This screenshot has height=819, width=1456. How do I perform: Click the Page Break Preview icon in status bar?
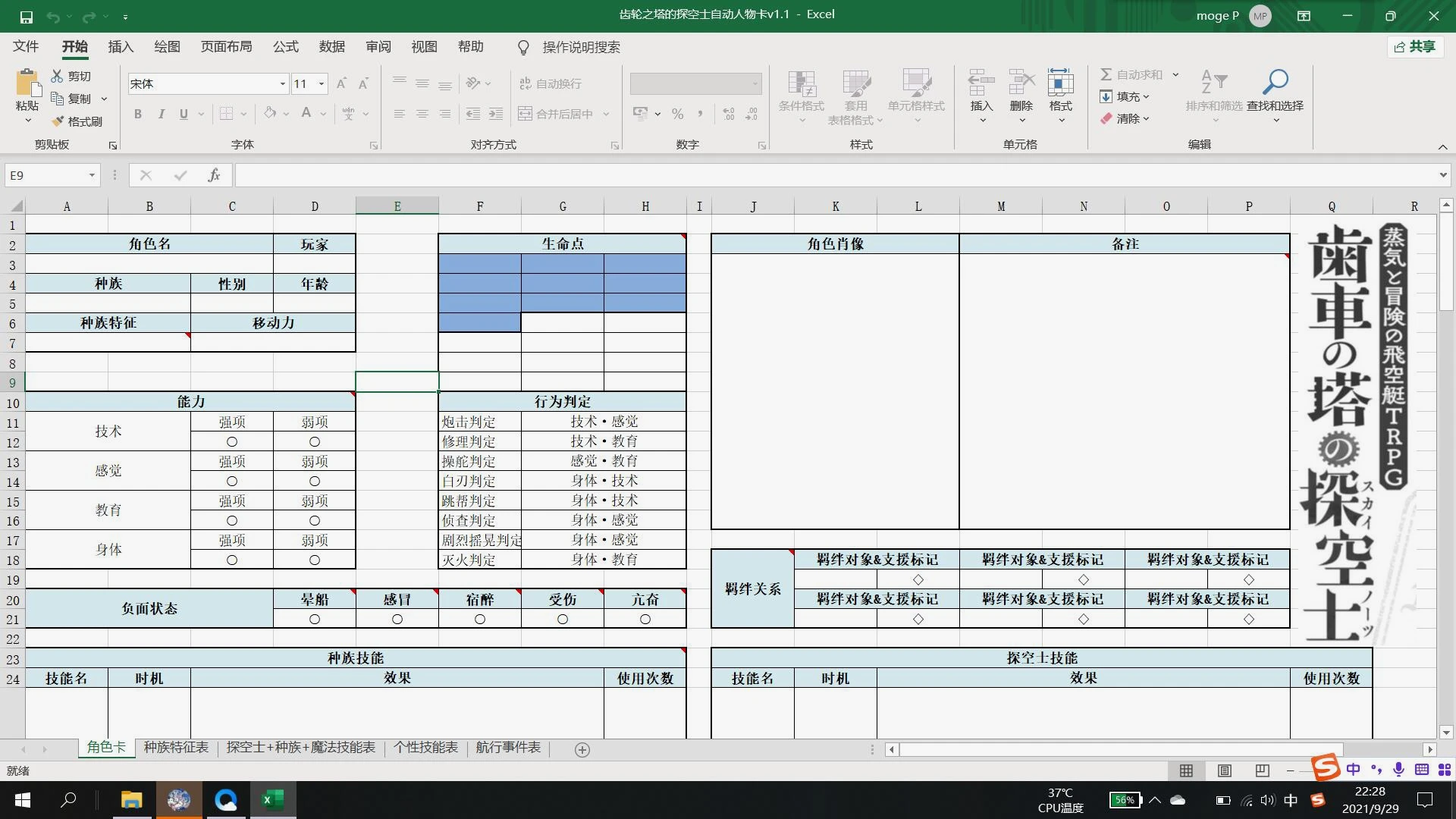[x=1262, y=770]
